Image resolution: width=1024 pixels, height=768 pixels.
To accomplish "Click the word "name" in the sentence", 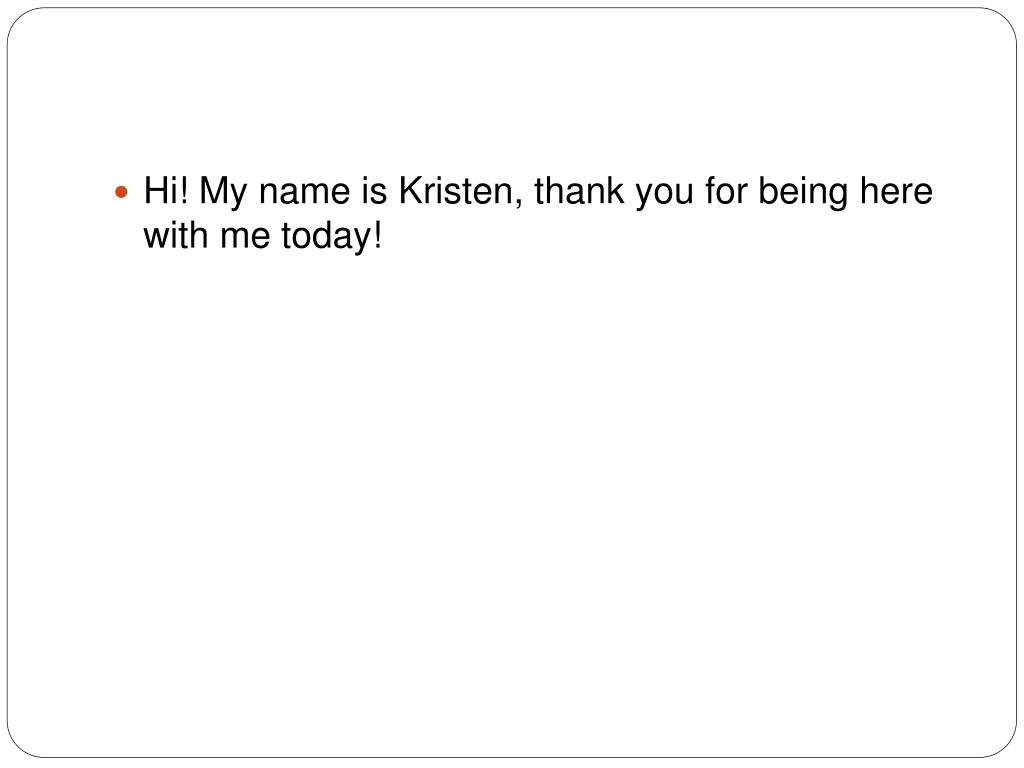I will pos(304,193).
